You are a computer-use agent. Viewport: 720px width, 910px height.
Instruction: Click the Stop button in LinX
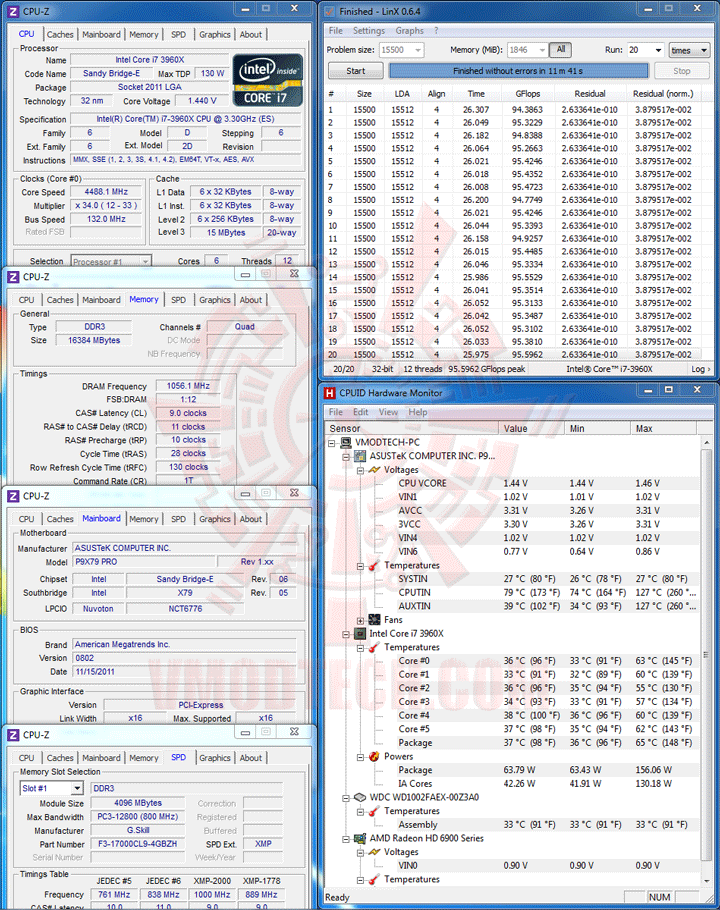click(x=682, y=71)
